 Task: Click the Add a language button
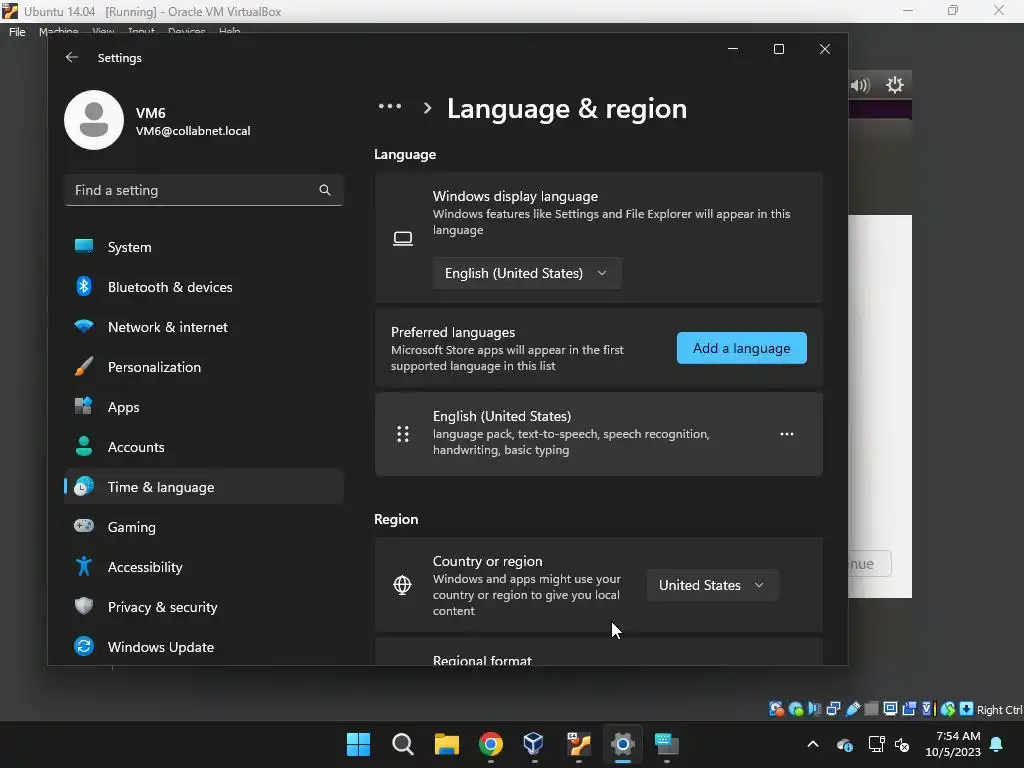[x=741, y=348]
